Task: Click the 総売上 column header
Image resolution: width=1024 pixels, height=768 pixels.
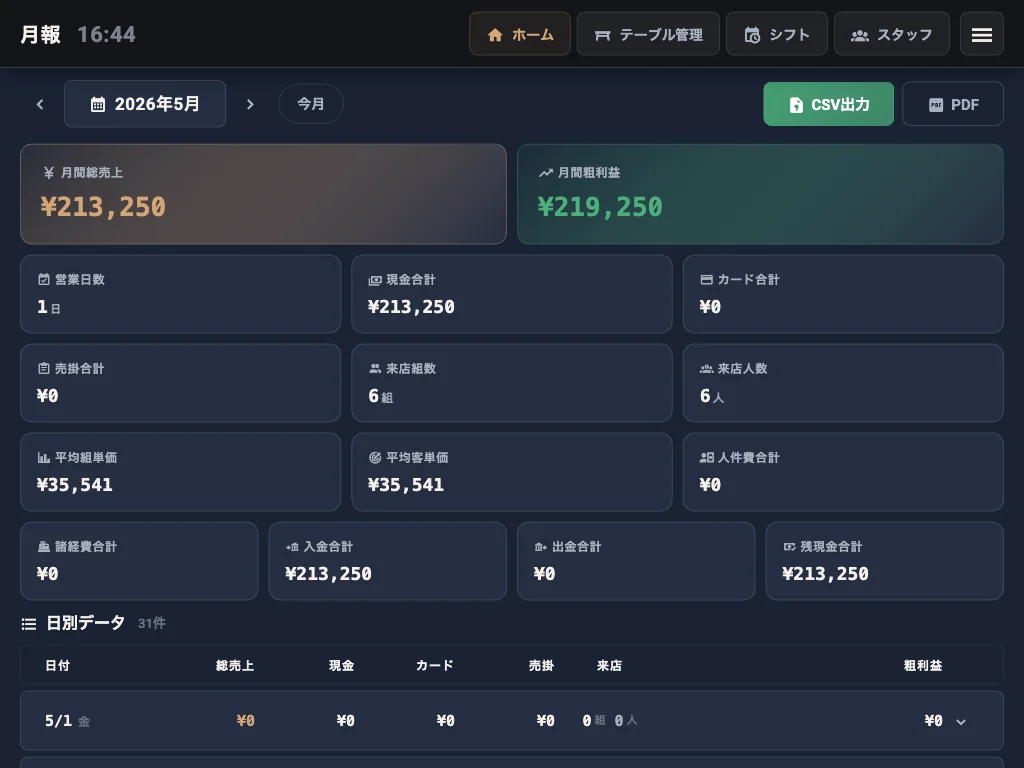Action: click(235, 665)
